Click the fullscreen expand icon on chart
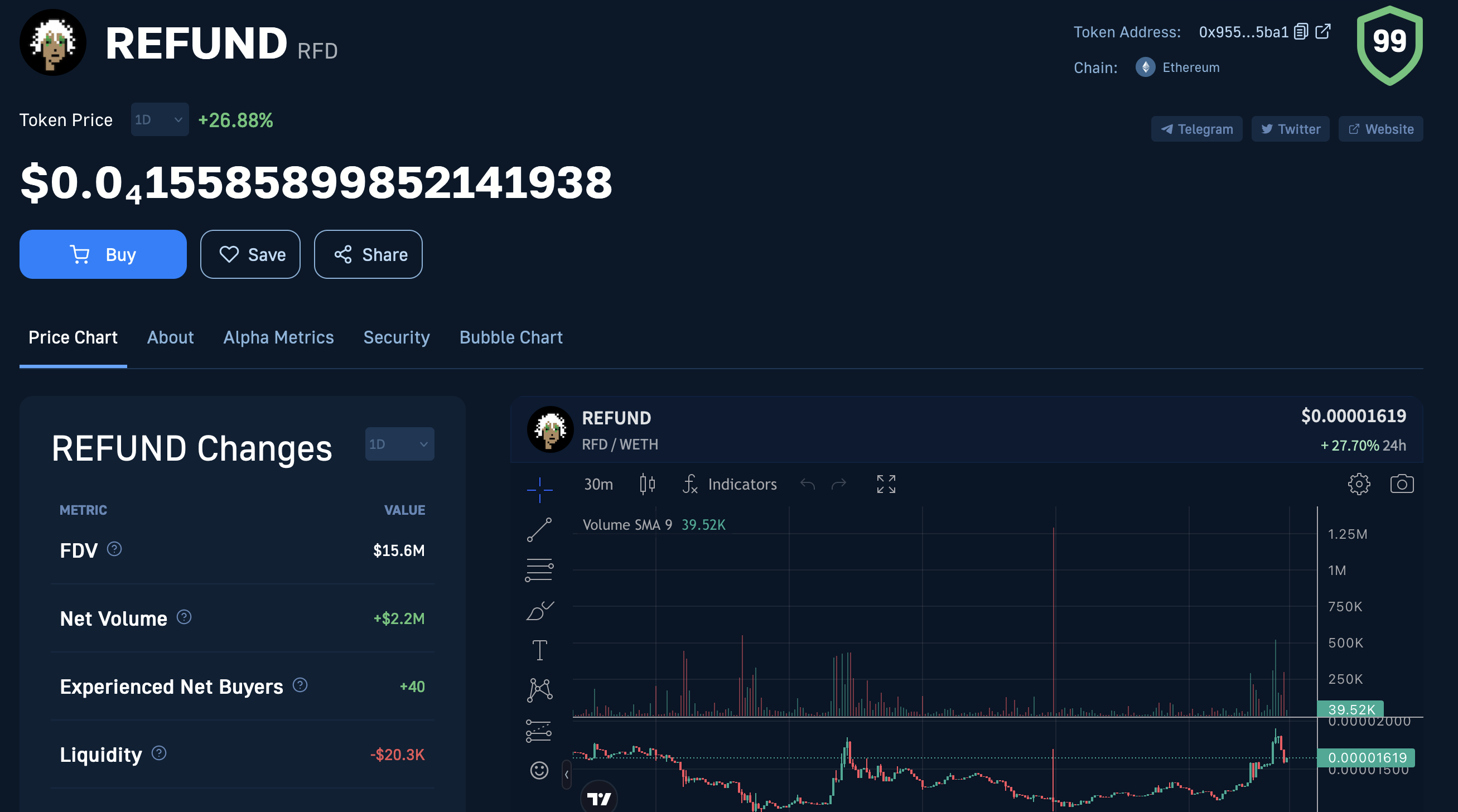This screenshot has height=812, width=1458. (885, 485)
